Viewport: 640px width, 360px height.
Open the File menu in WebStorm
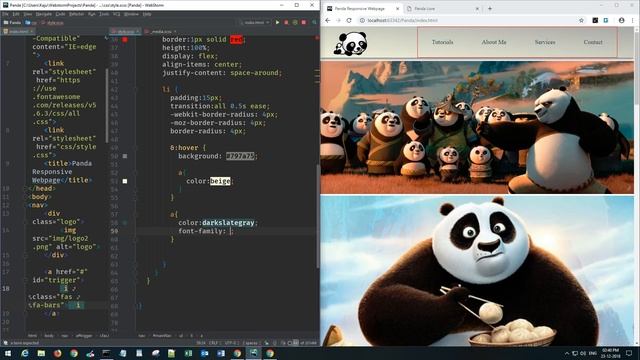pos(6,14)
